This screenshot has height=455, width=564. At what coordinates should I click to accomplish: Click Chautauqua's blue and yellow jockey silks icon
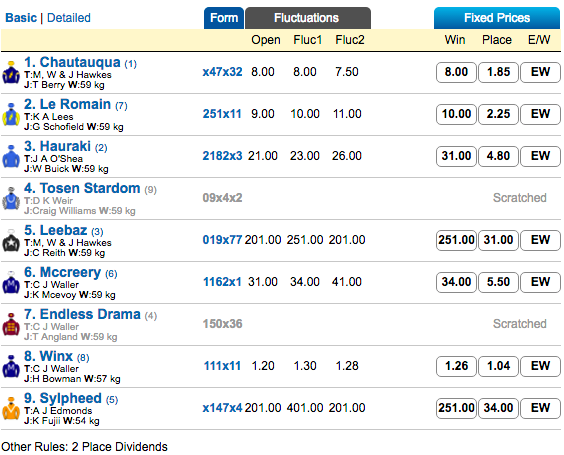[x=11, y=72]
